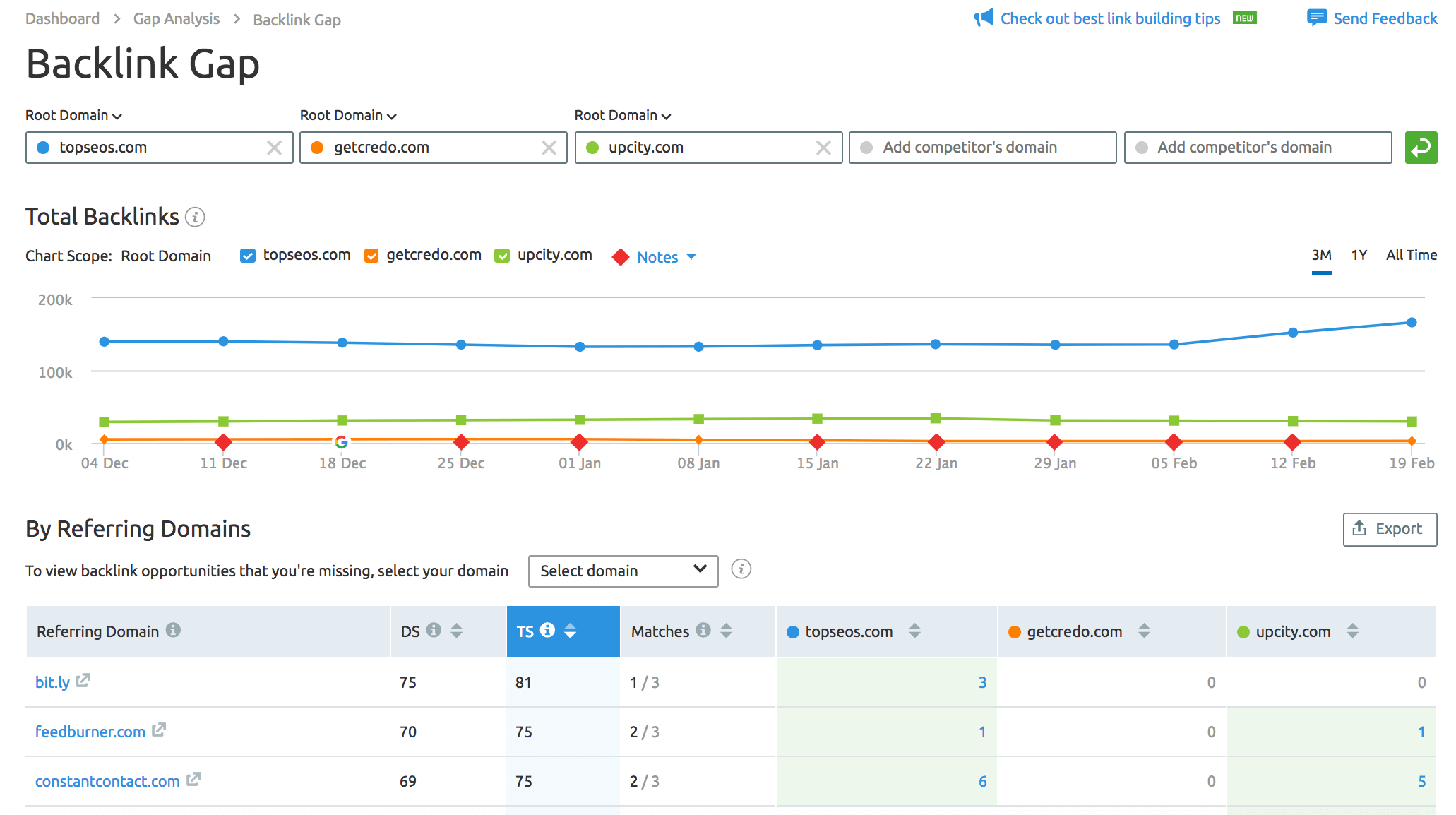Screen dimensions: 1456x815
Task: Uncheck the topseos.com chart checkbox
Action: pos(248,256)
